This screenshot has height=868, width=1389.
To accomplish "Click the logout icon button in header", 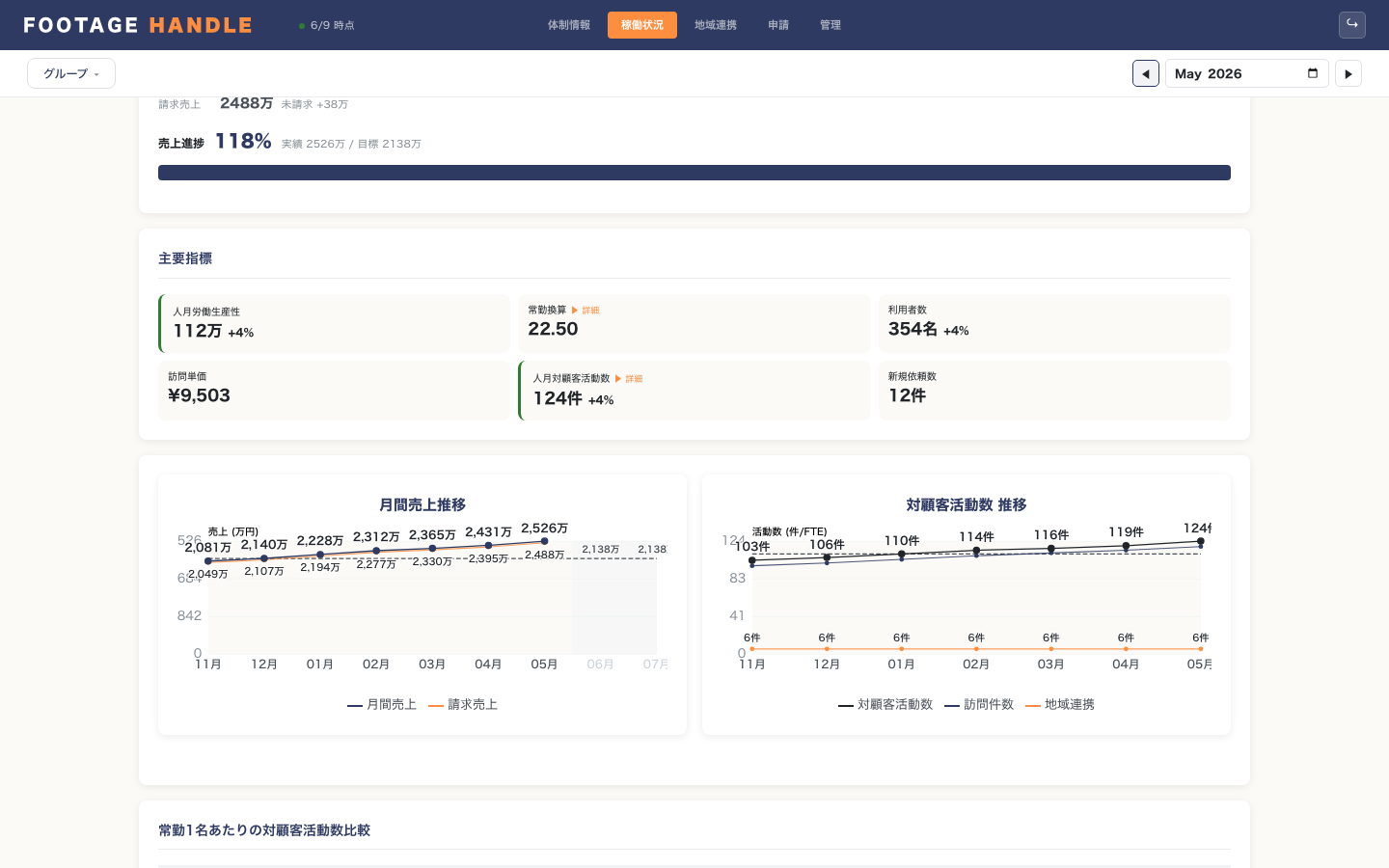I will (1352, 25).
